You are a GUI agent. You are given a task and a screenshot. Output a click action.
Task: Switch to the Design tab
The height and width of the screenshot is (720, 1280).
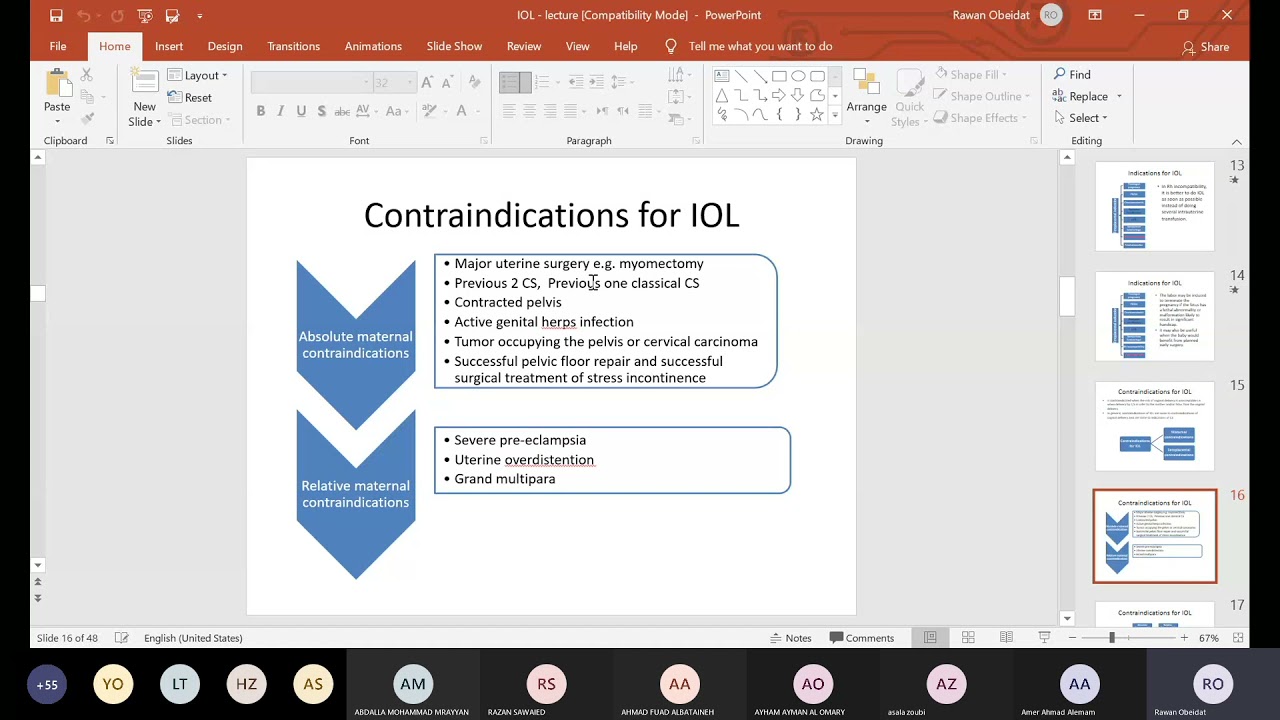[225, 46]
